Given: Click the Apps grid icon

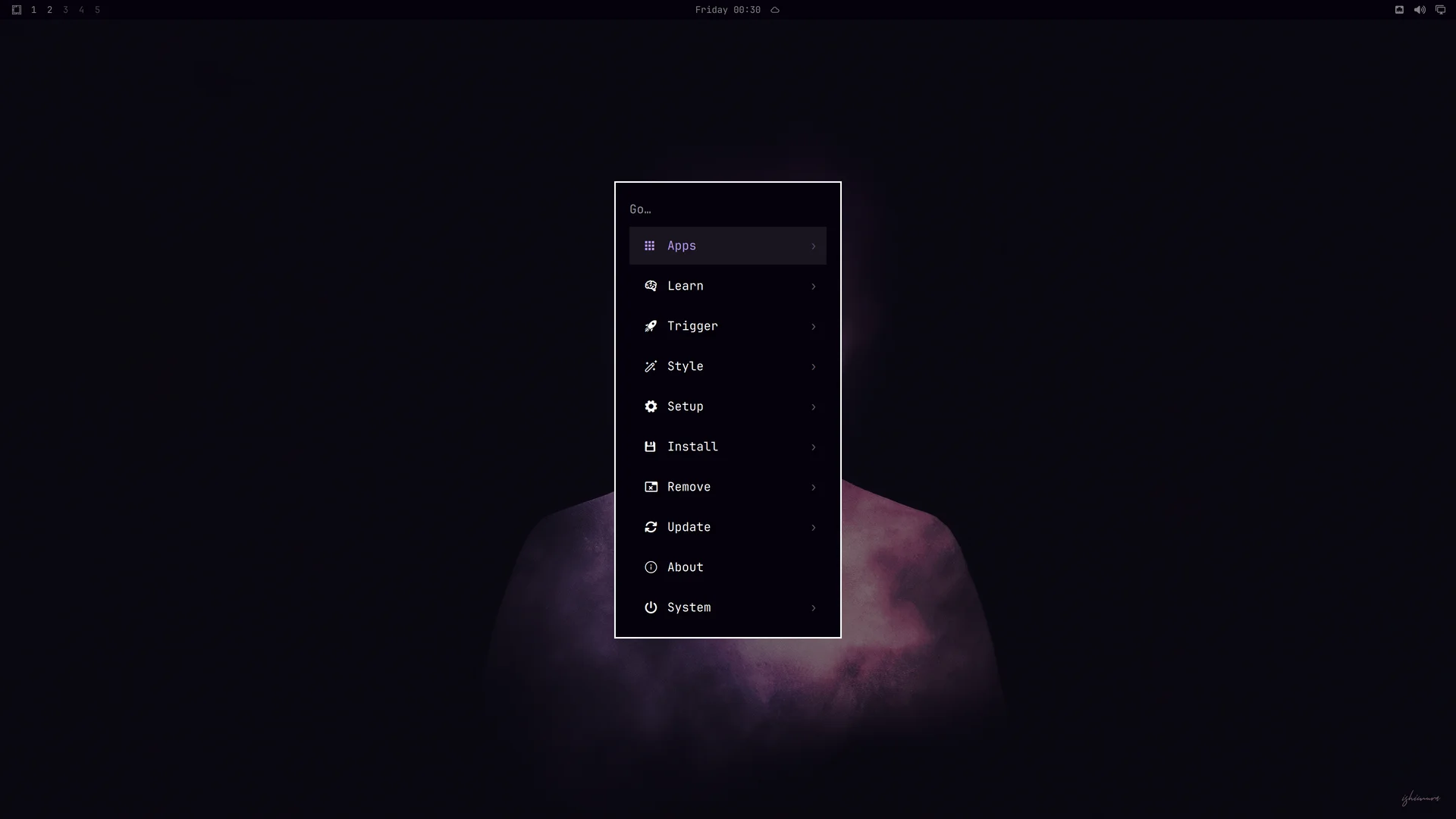Looking at the screenshot, I should 650,246.
